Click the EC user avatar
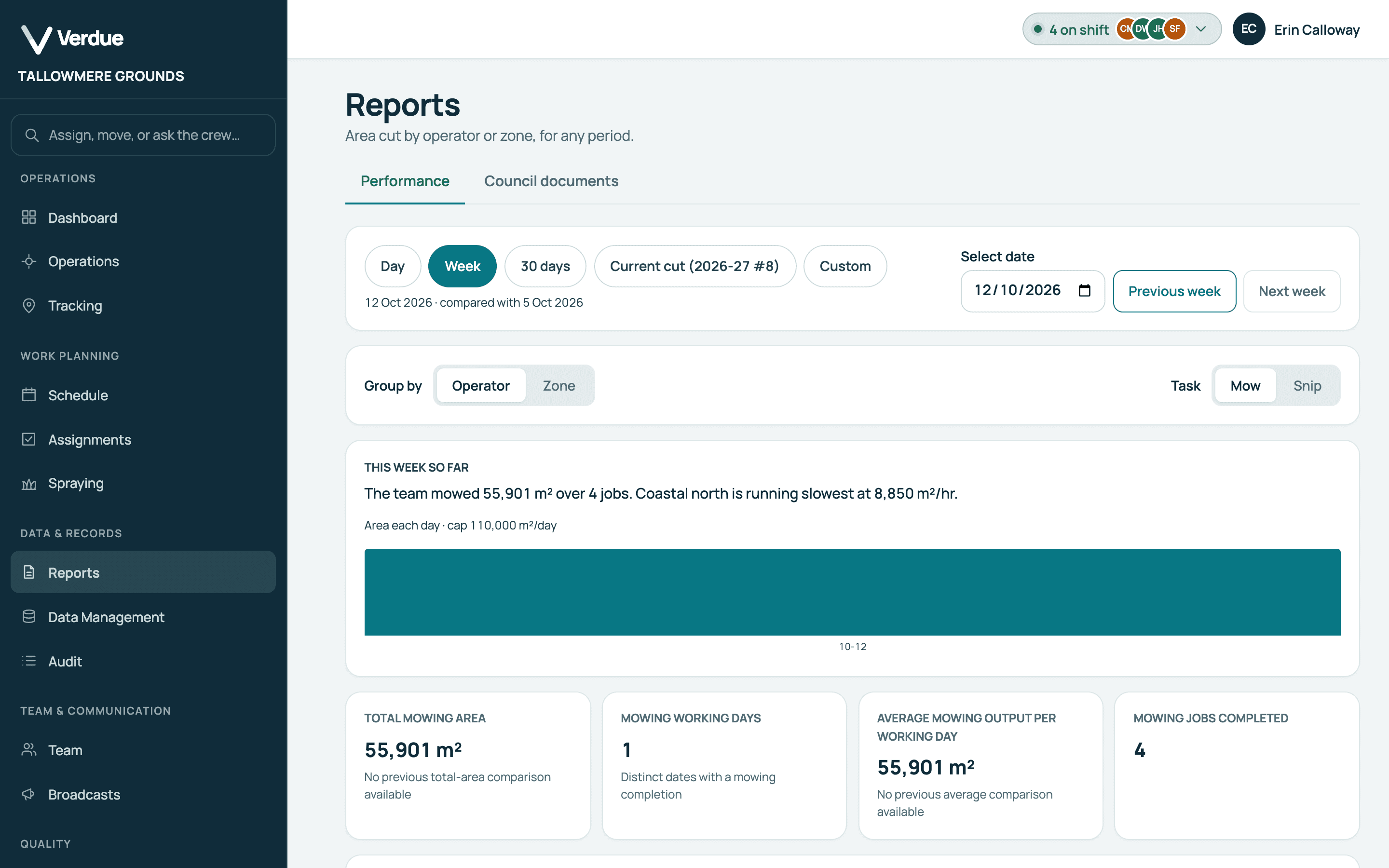This screenshot has width=1389, height=868. [x=1248, y=29]
